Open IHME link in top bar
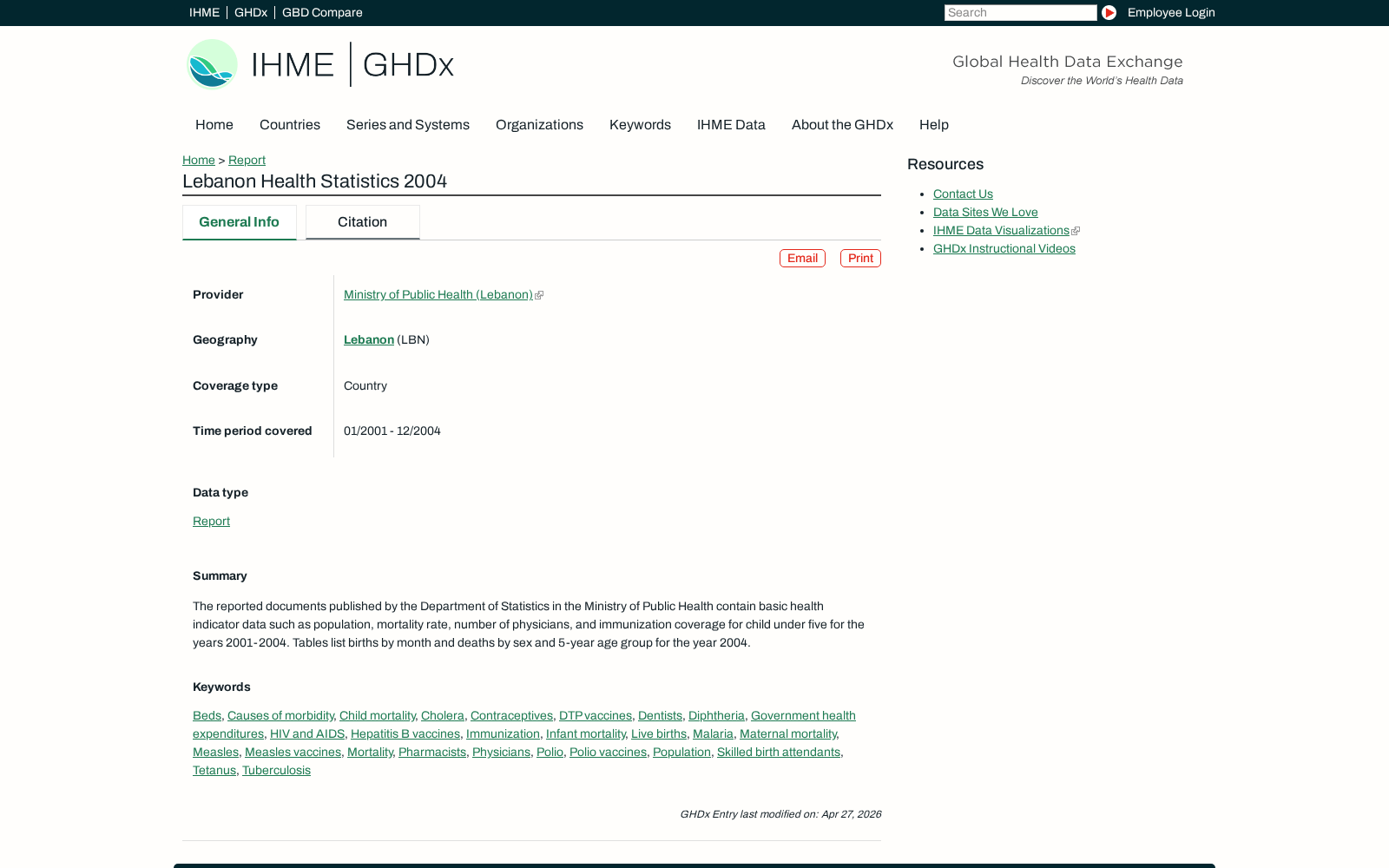Viewport: 1389px width, 868px height. 204,12
